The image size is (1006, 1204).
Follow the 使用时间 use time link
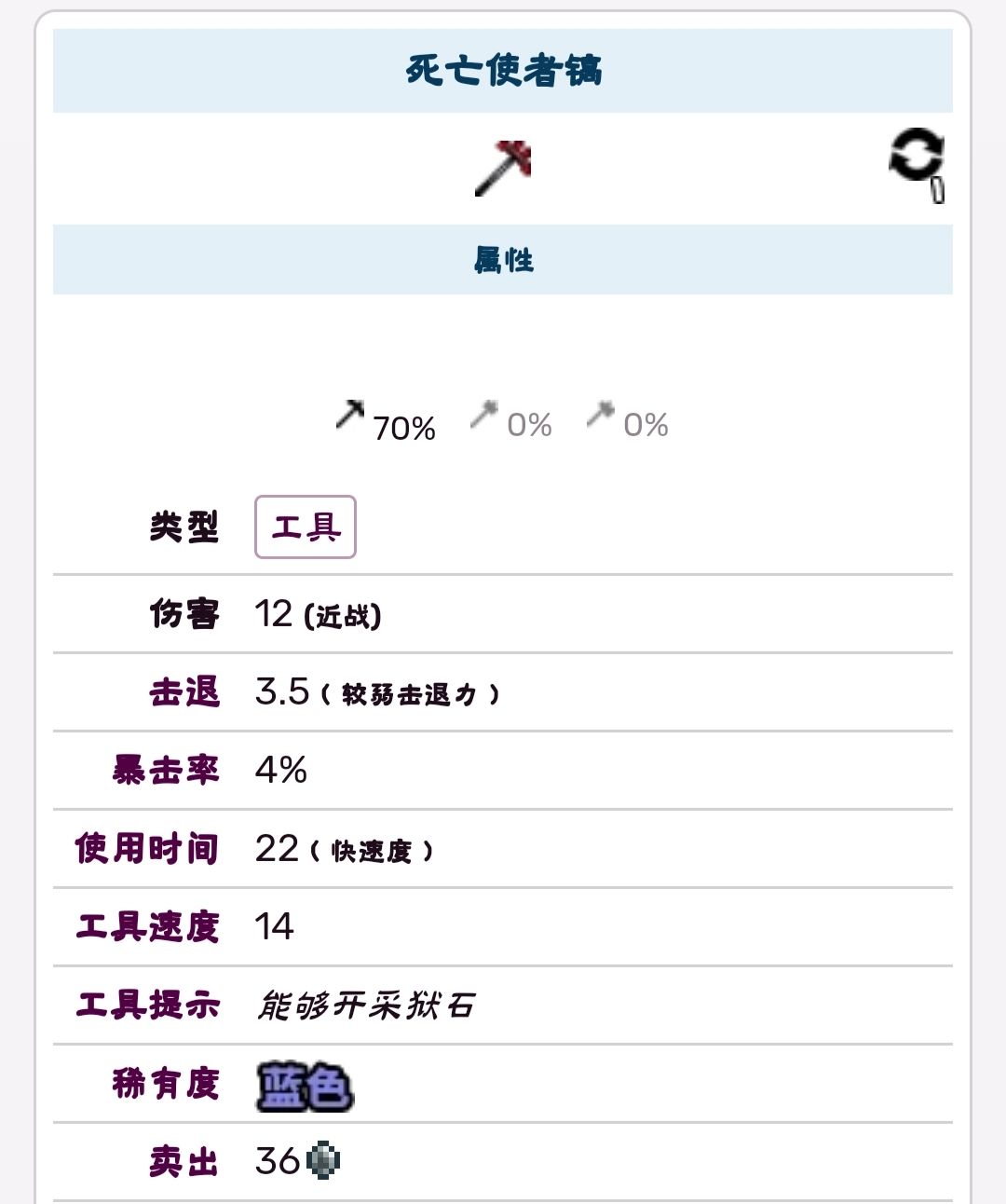[147, 849]
